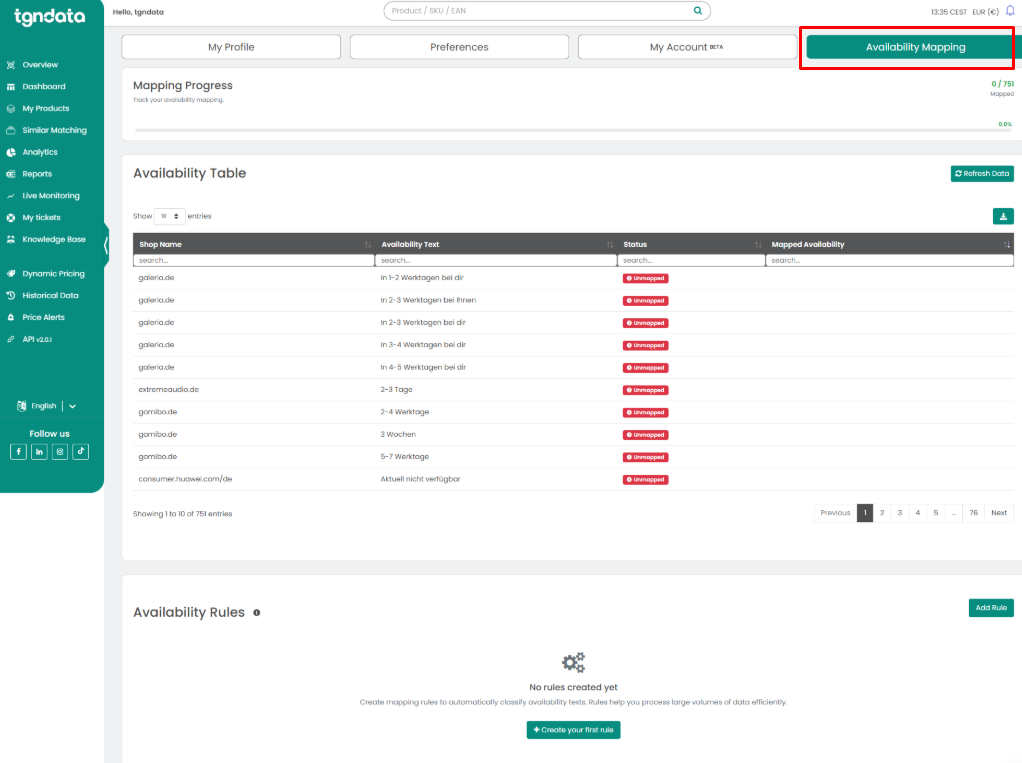Open the TikTok social link
Viewport: 1022px width, 763px height.
click(x=81, y=452)
